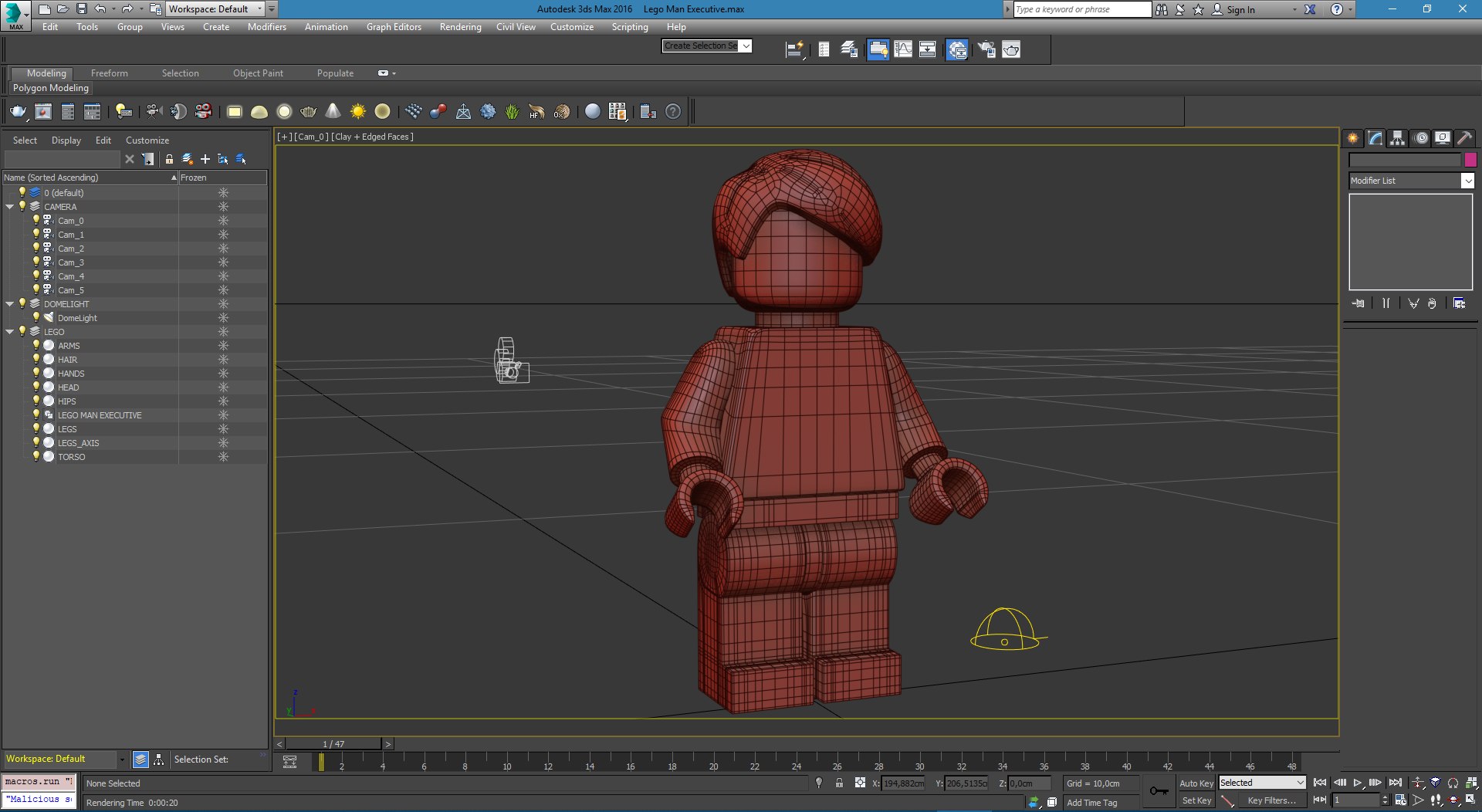
Task: Open the Selected key filter dropdown
Action: [x=1300, y=783]
